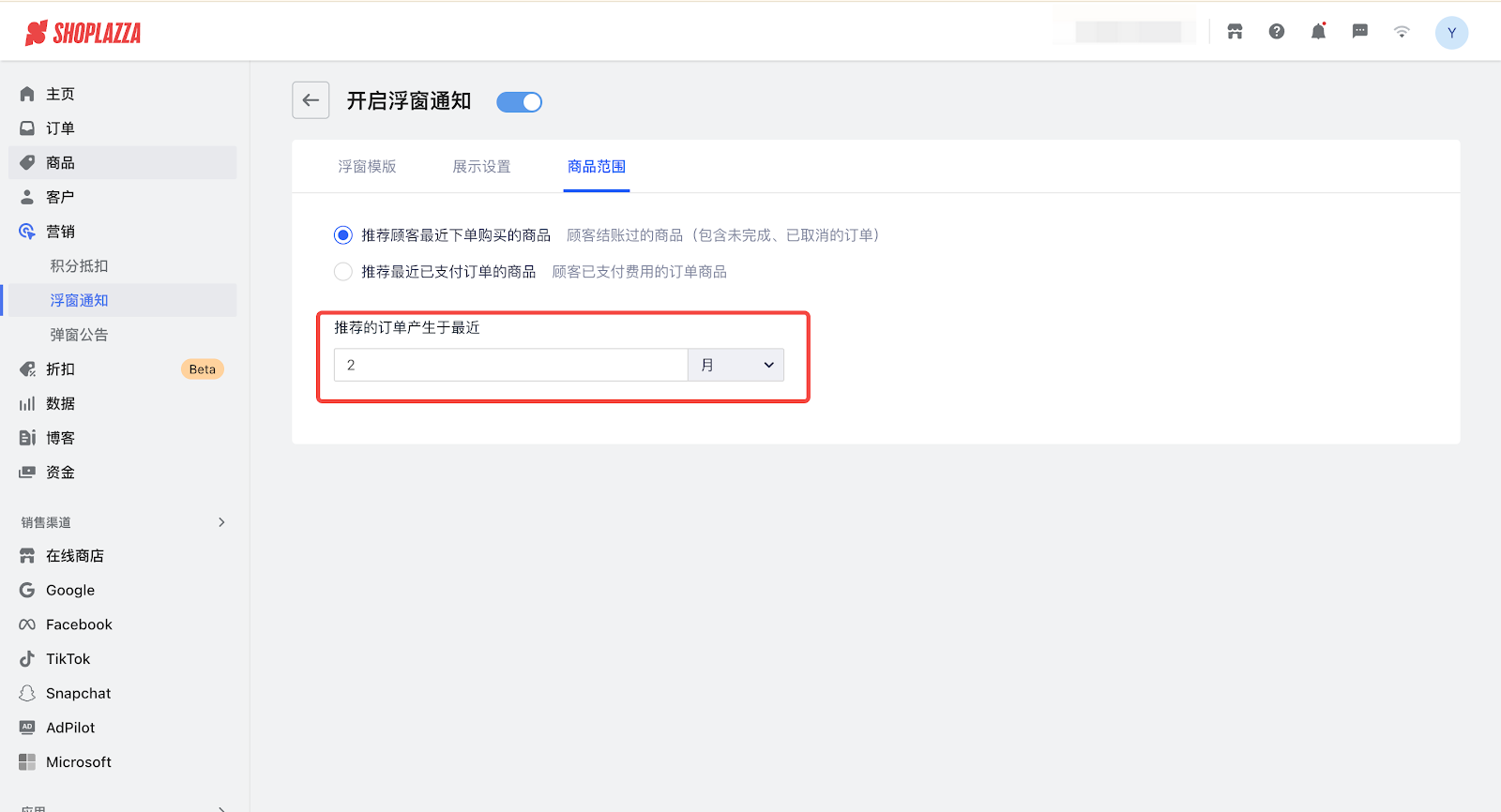The width and height of the screenshot is (1501, 812).
Task: Expand the 营销 sidebar menu
Action: pos(60,232)
